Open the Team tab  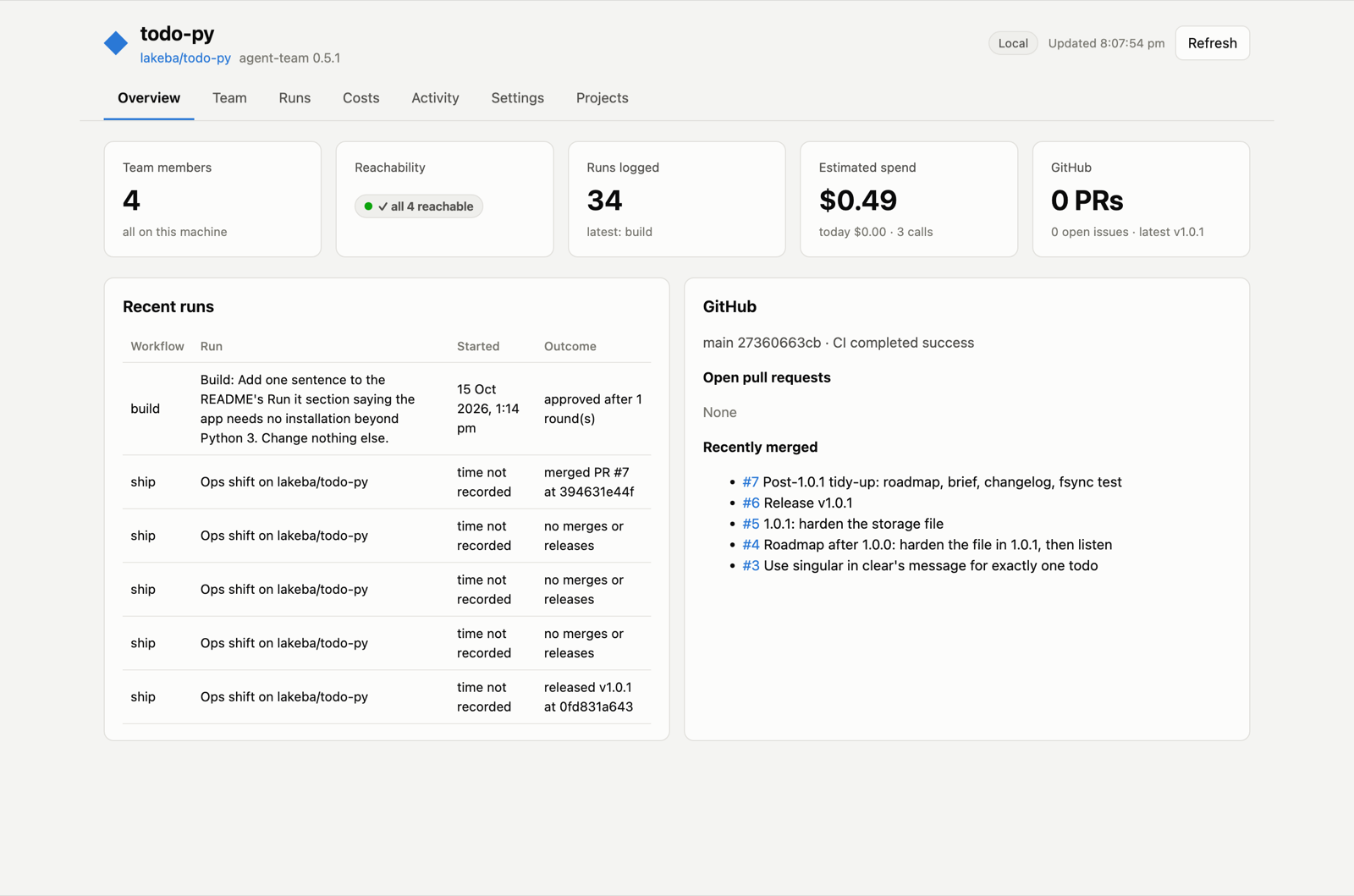click(229, 98)
